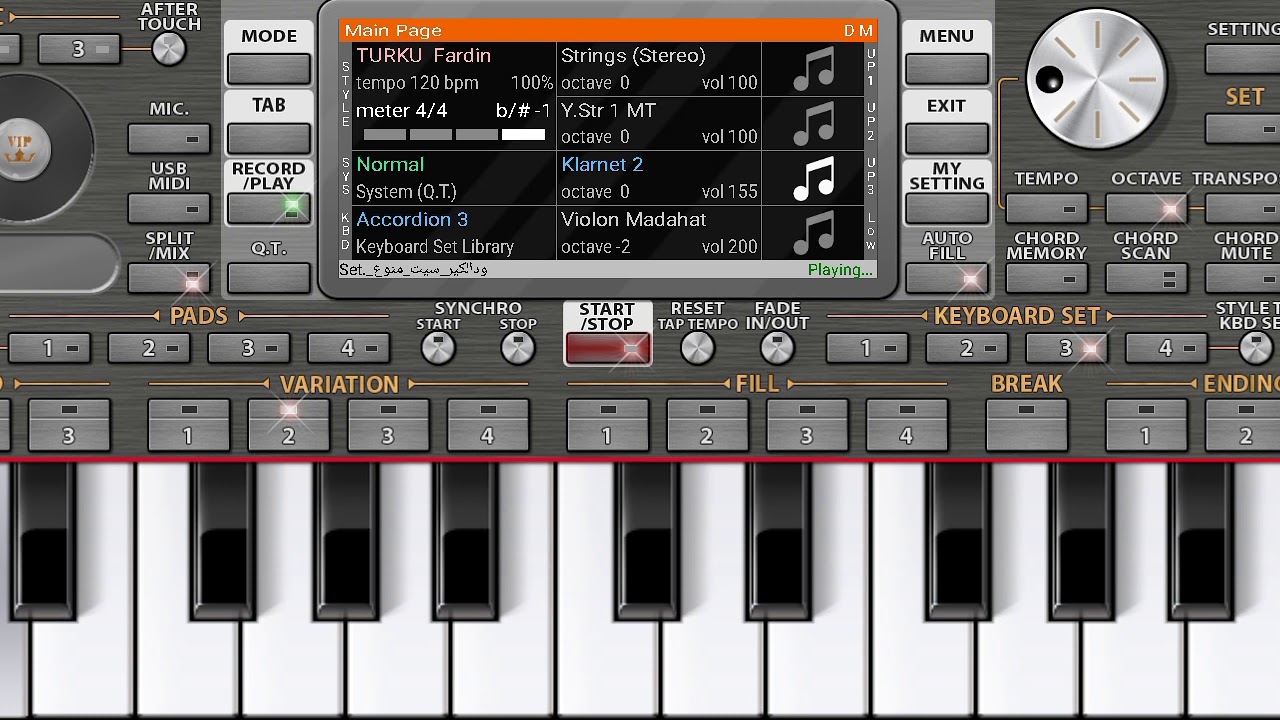Click the meter beat progress indicator
Viewport: 1280px width, 720px height.
pos(454,134)
